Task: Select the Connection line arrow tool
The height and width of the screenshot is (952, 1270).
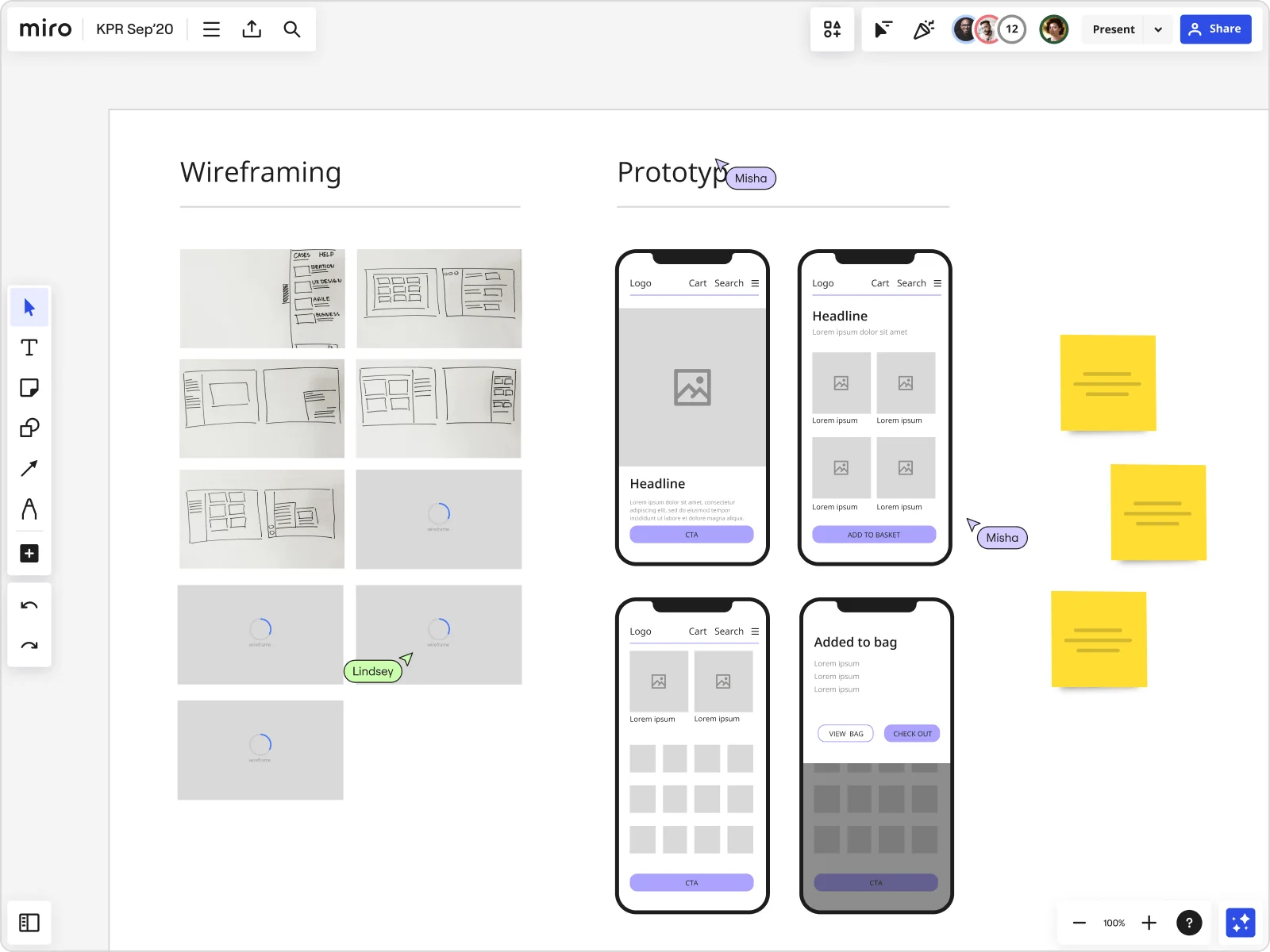Action: point(29,468)
